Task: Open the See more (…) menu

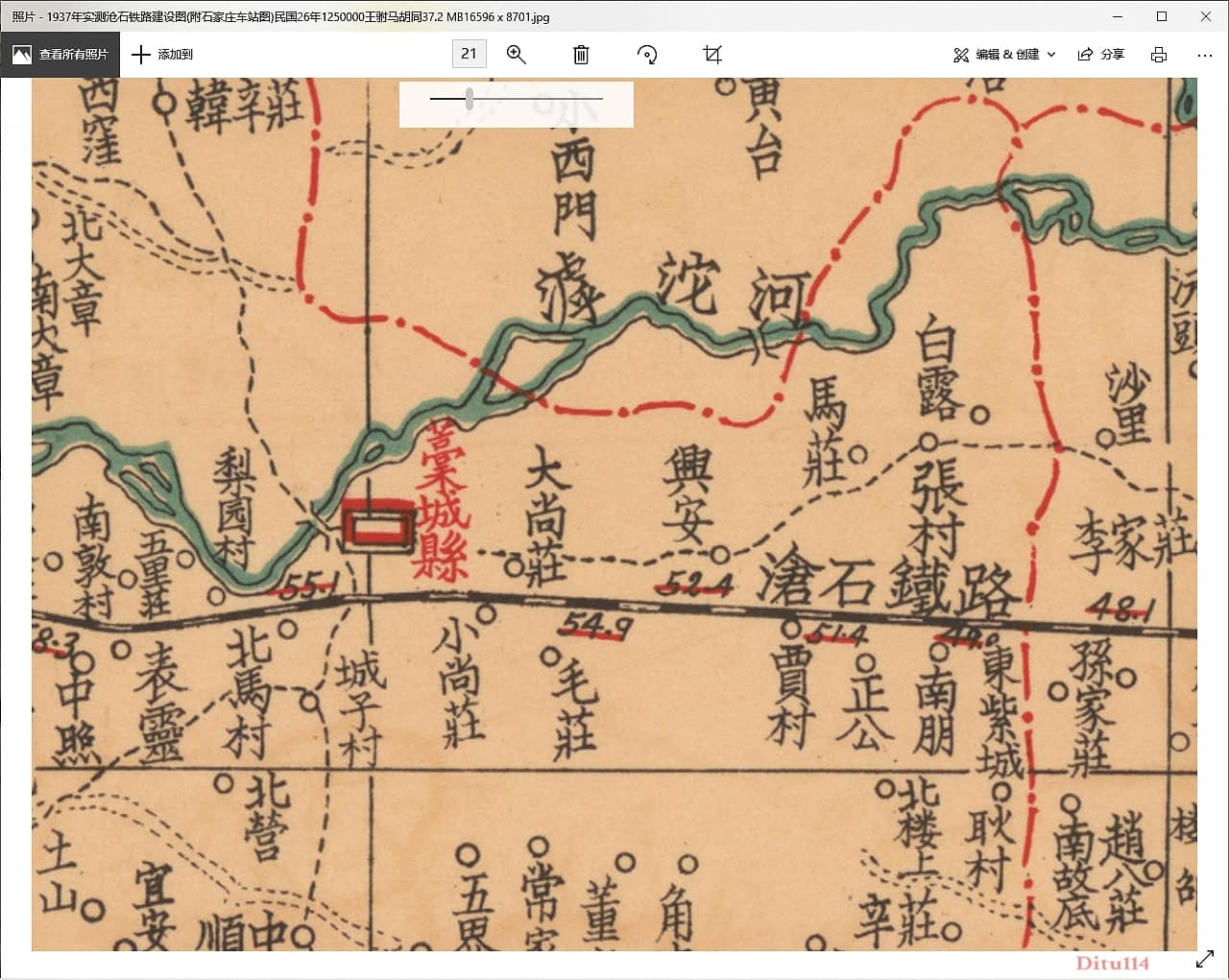Action: click(1204, 55)
